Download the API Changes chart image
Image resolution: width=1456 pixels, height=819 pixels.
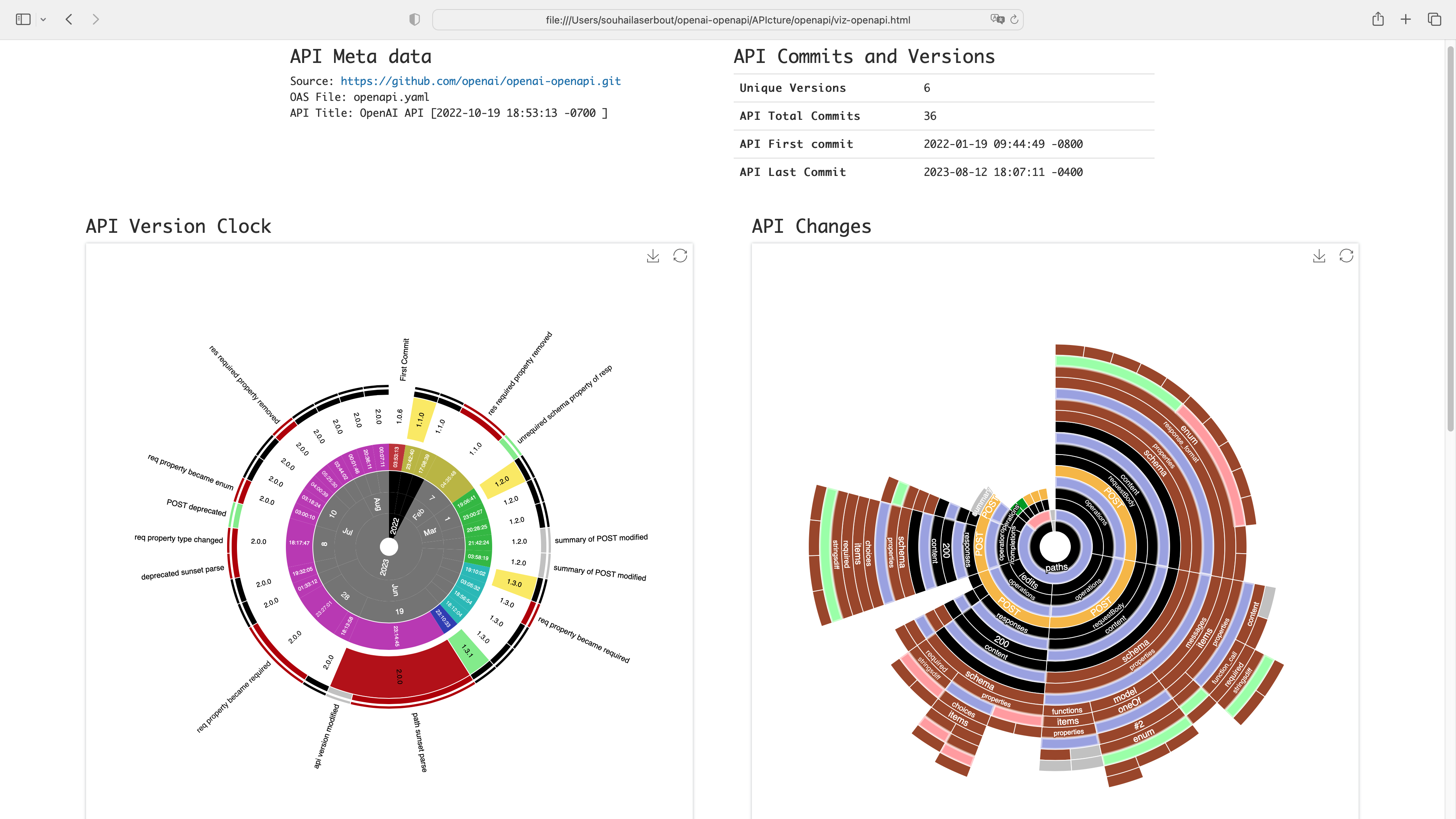click(1319, 256)
